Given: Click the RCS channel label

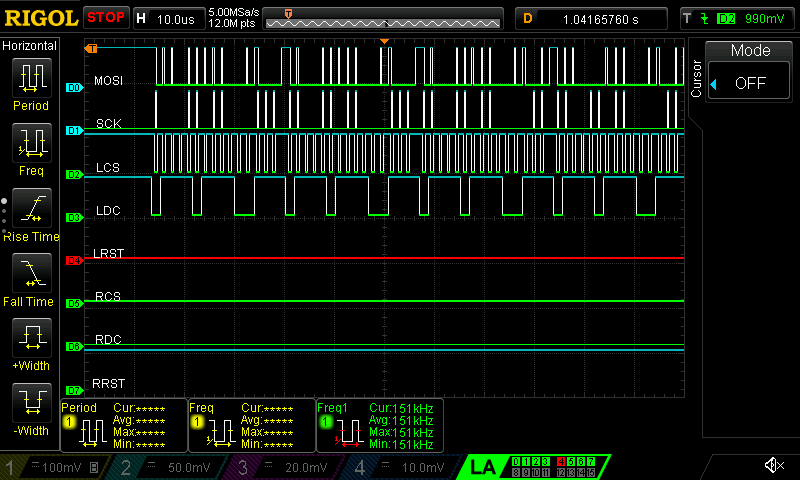Looking at the screenshot, I should click(108, 296).
